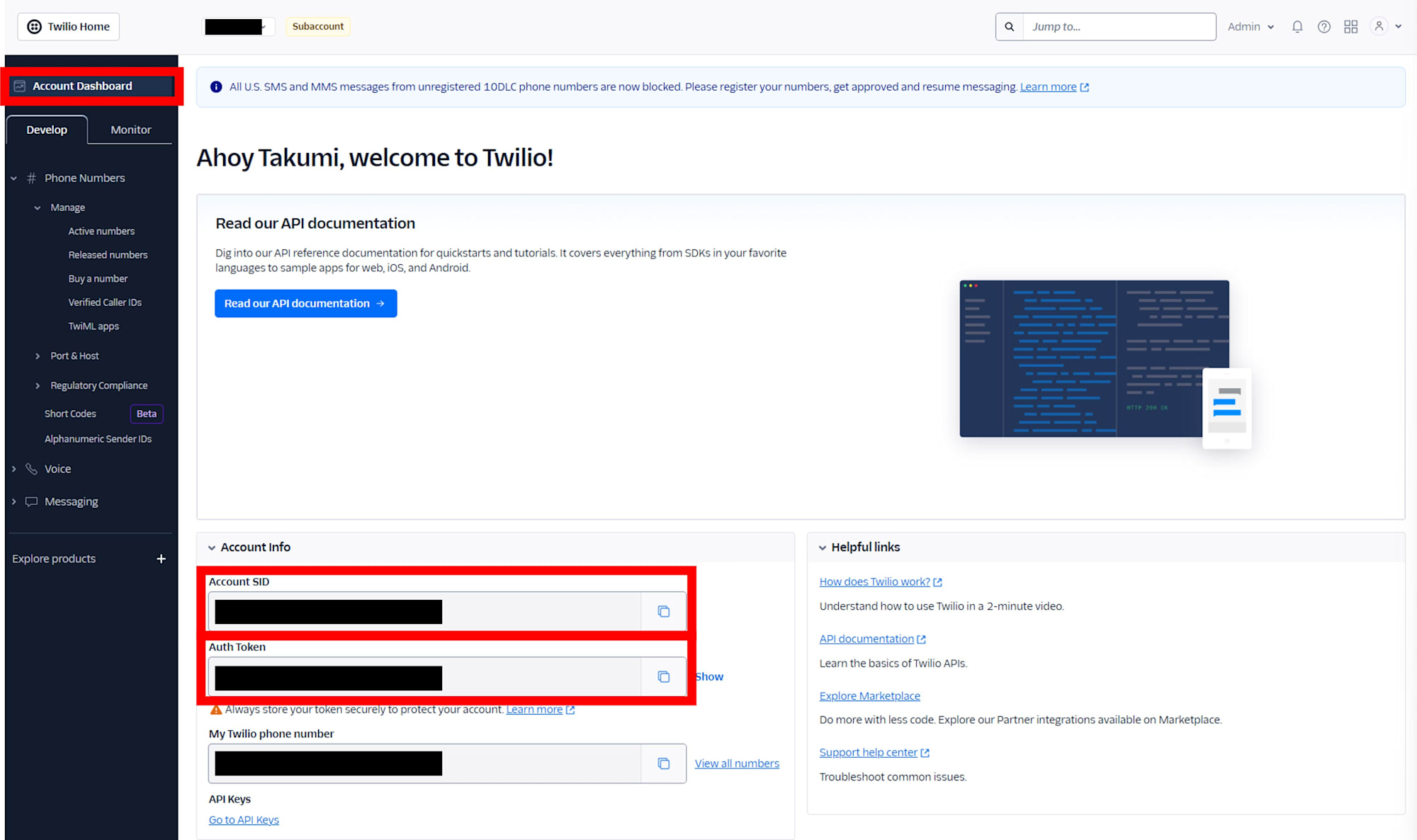Open the token security Learn more link
This screenshot has width=1417, height=840.
click(x=534, y=709)
